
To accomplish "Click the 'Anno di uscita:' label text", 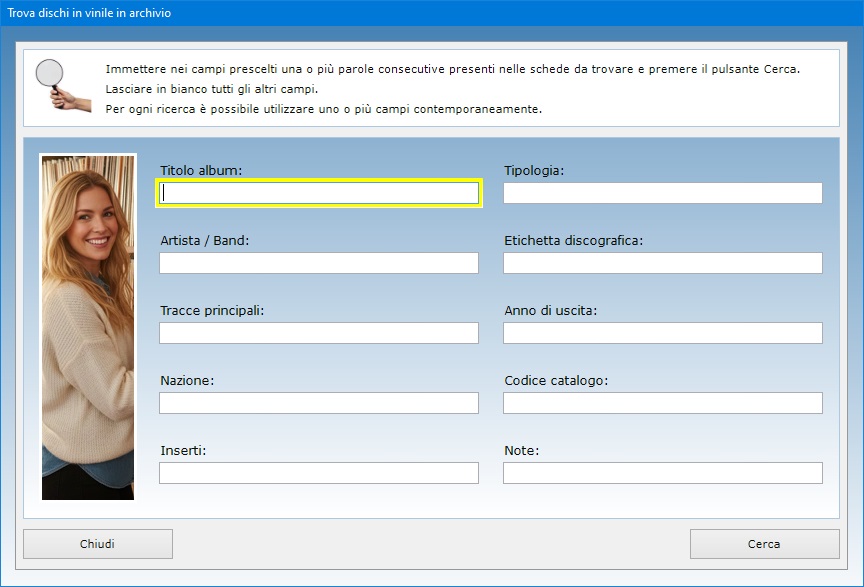I will tap(550, 311).
